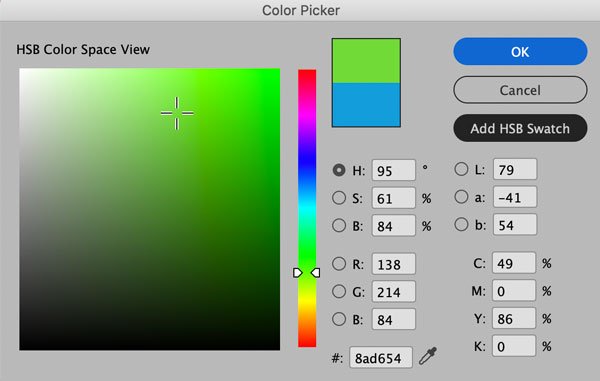Image resolution: width=600 pixels, height=381 pixels.
Task: Select the HSB brightness B radio button
Action: pyautogui.click(x=339, y=225)
